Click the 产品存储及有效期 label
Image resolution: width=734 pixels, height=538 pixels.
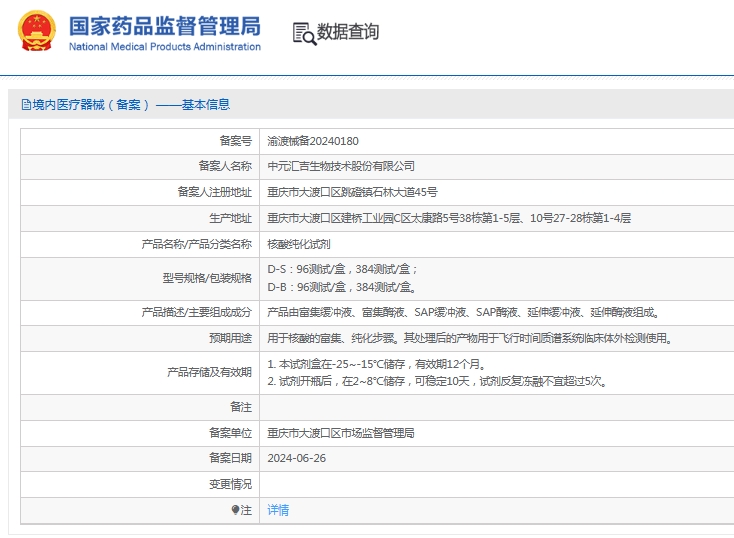210,372
